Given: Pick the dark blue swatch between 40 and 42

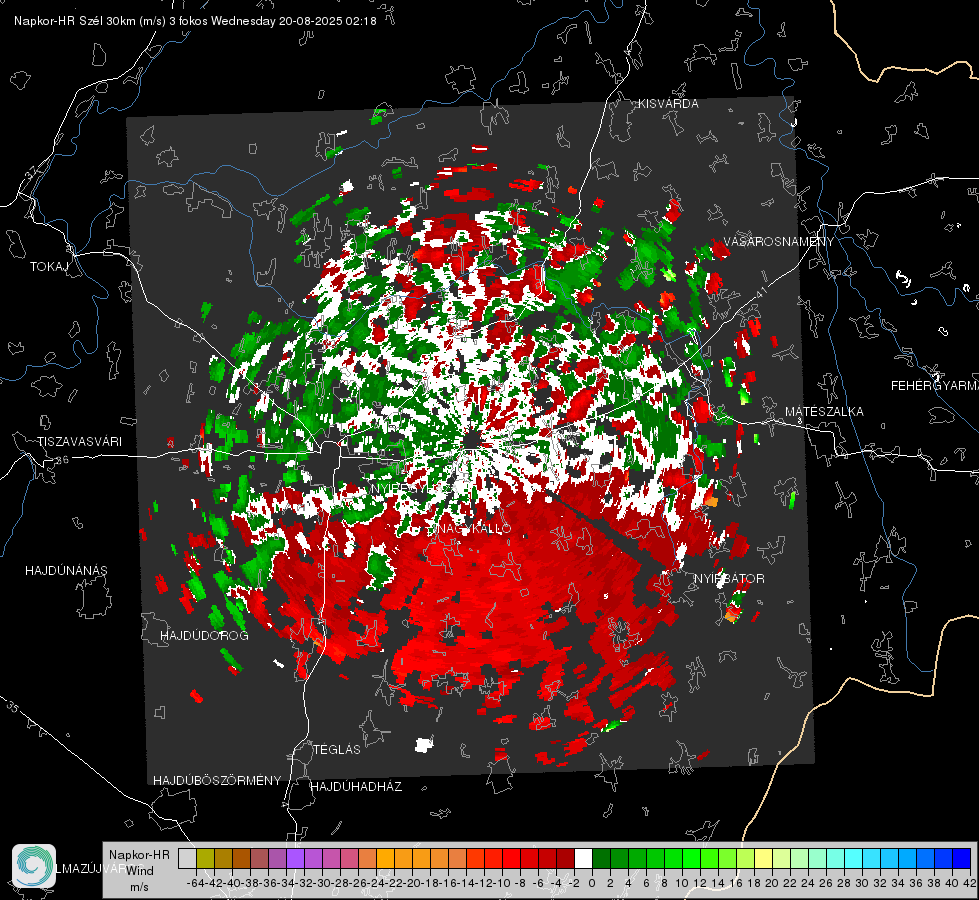Looking at the screenshot, I should tap(962, 858).
